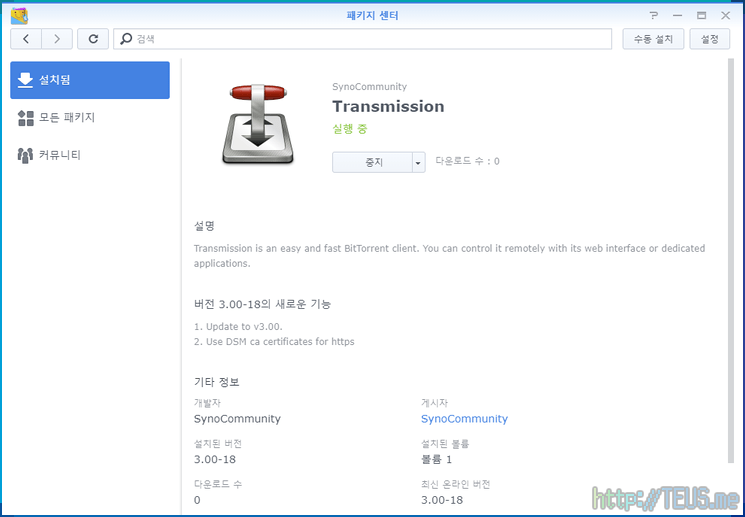The height and width of the screenshot is (517, 745).
Task: Click the 커뮤니티 people icon
Action: point(25,155)
